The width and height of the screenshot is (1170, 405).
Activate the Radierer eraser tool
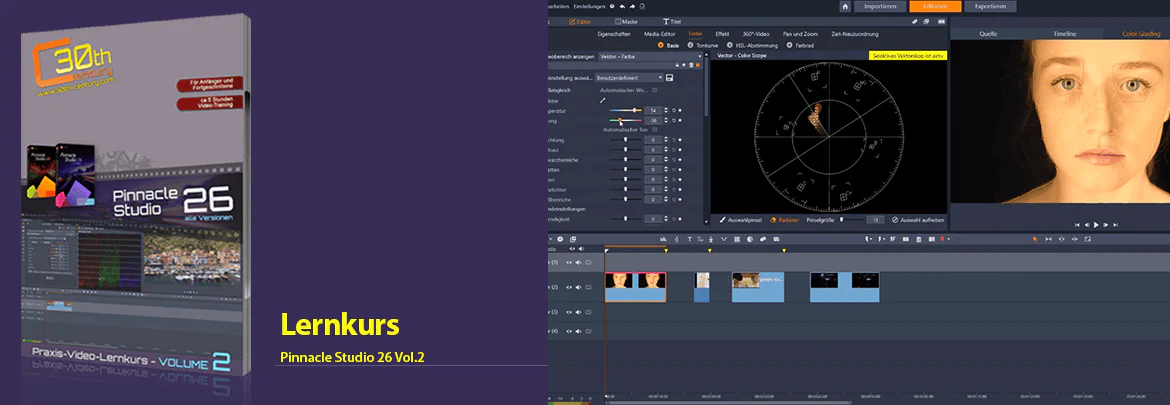784,220
